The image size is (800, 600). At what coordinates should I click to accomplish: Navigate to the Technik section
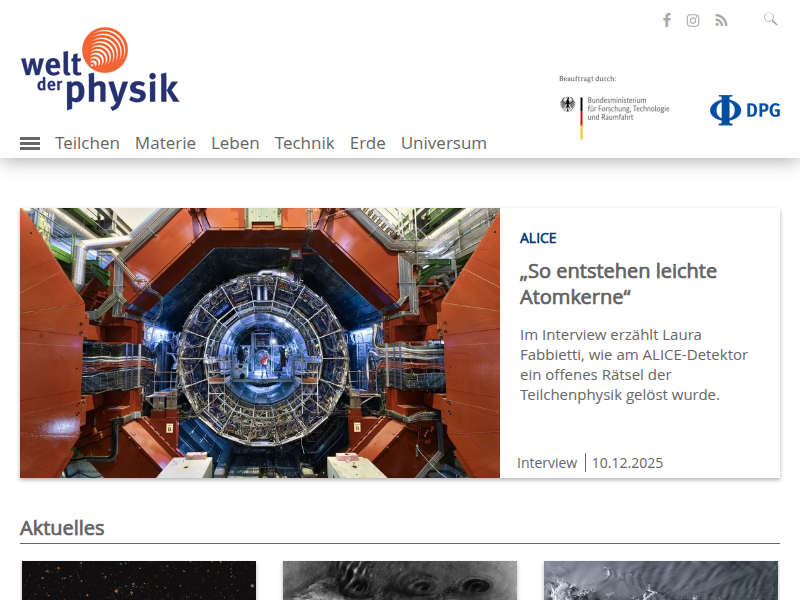pos(304,143)
